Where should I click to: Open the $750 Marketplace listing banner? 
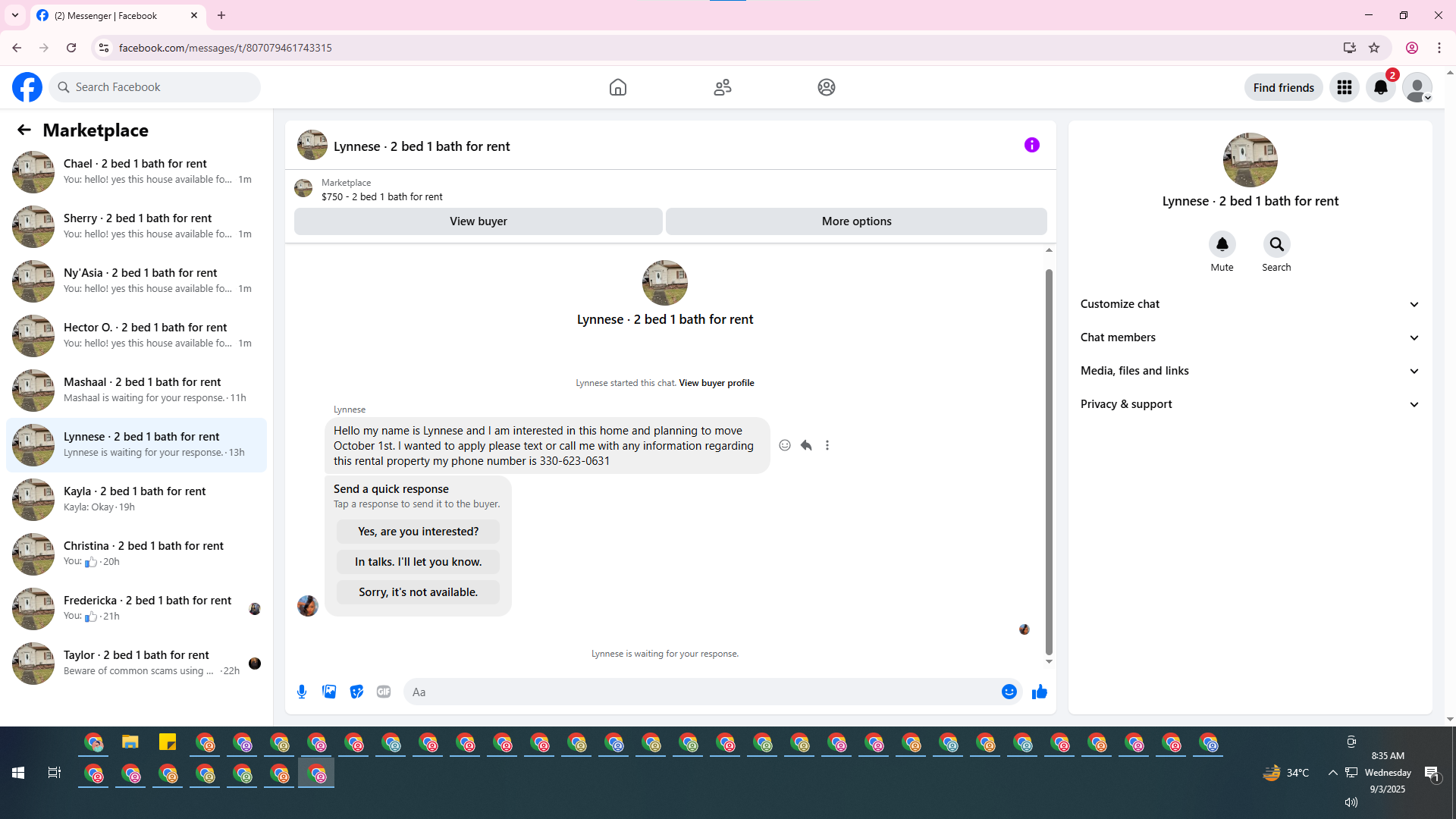point(670,189)
